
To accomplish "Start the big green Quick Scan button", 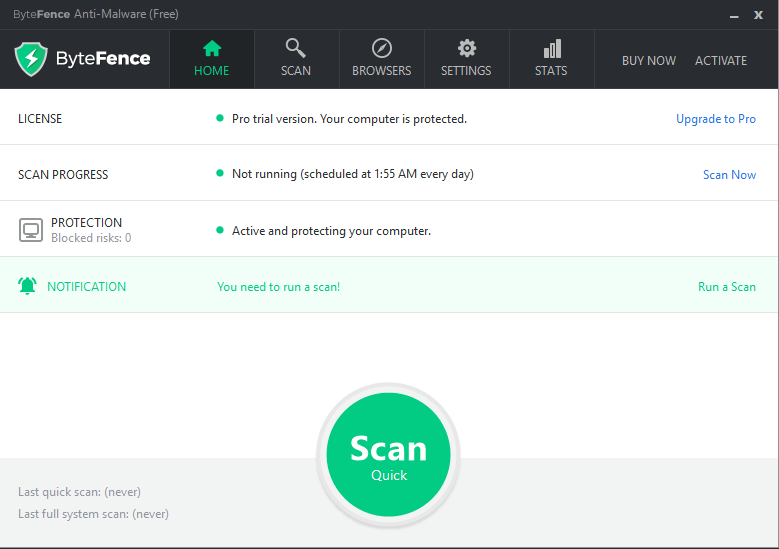I will coord(389,455).
